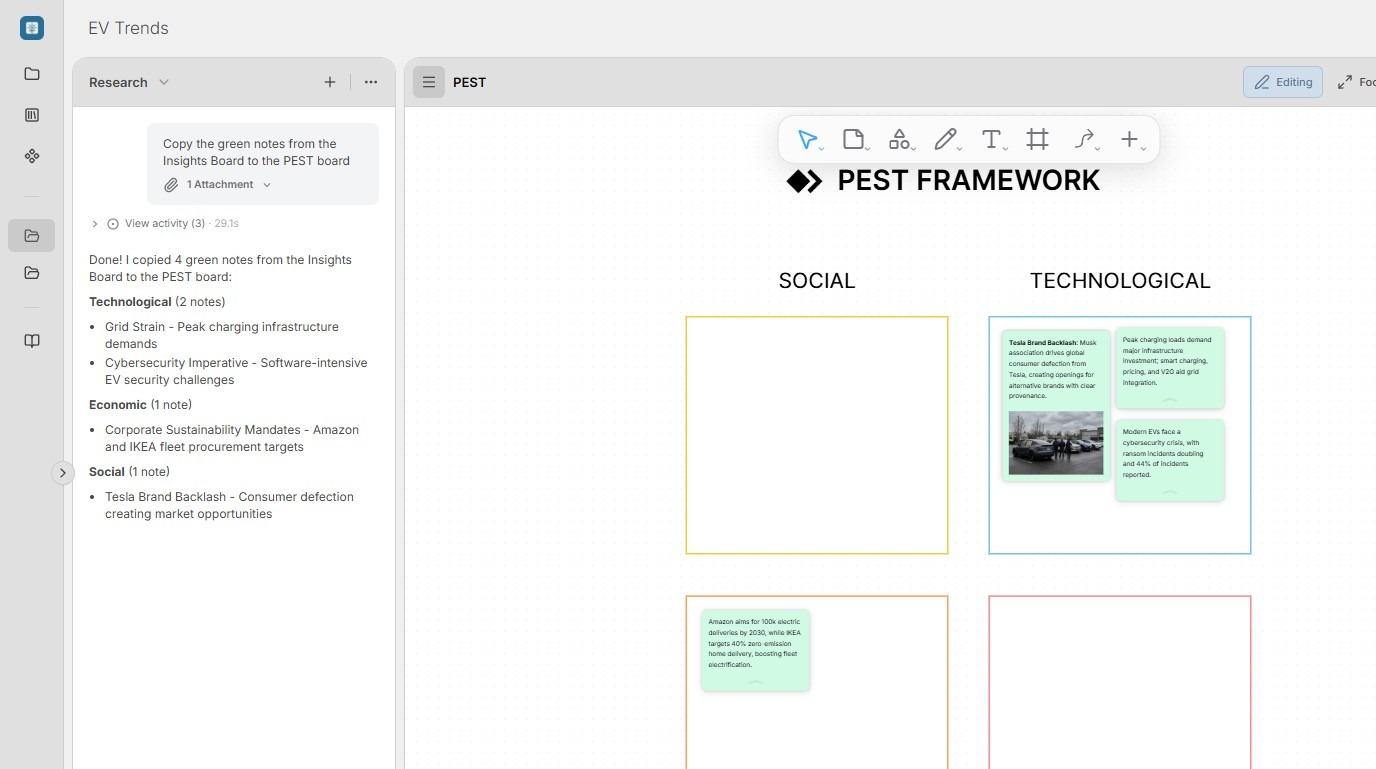Select the highlighted open-folder sidebar icon

32,236
